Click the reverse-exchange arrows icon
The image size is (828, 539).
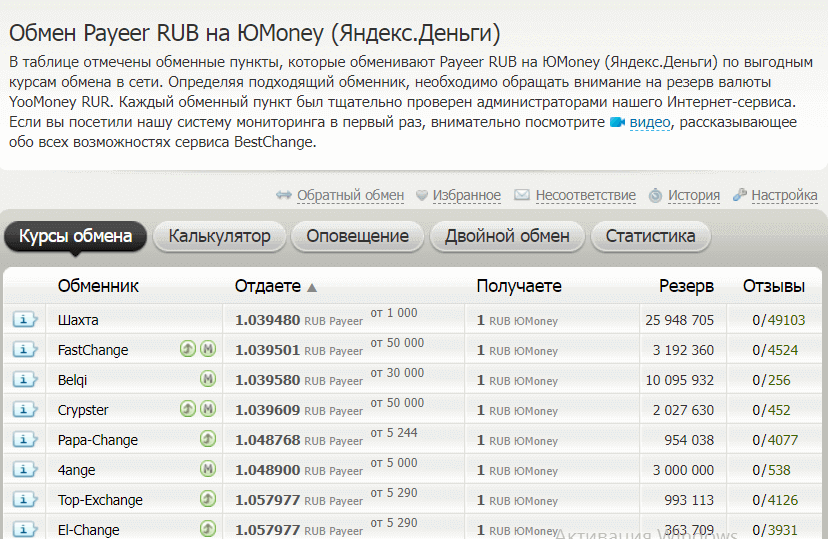(x=284, y=195)
